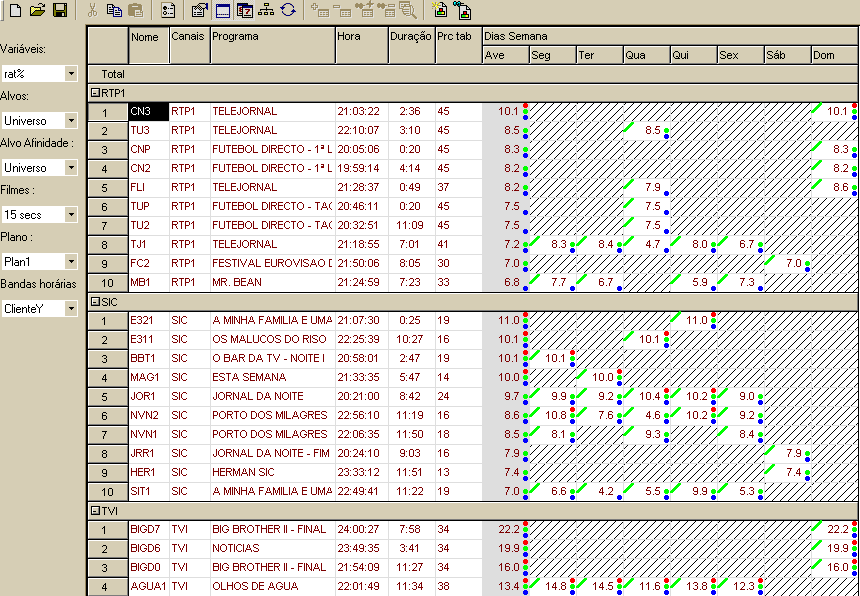The width and height of the screenshot is (860, 596).
Task: Click the scissors Cut icon
Action: tap(93, 10)
